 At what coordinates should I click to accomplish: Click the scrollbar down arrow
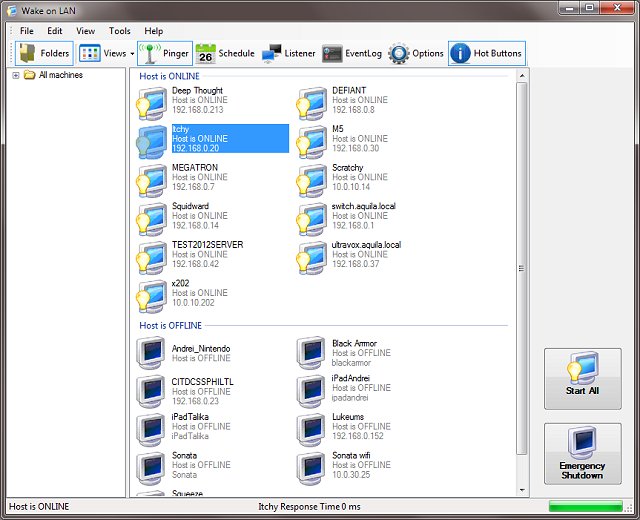pyautogui.click(x=522, y=490)
